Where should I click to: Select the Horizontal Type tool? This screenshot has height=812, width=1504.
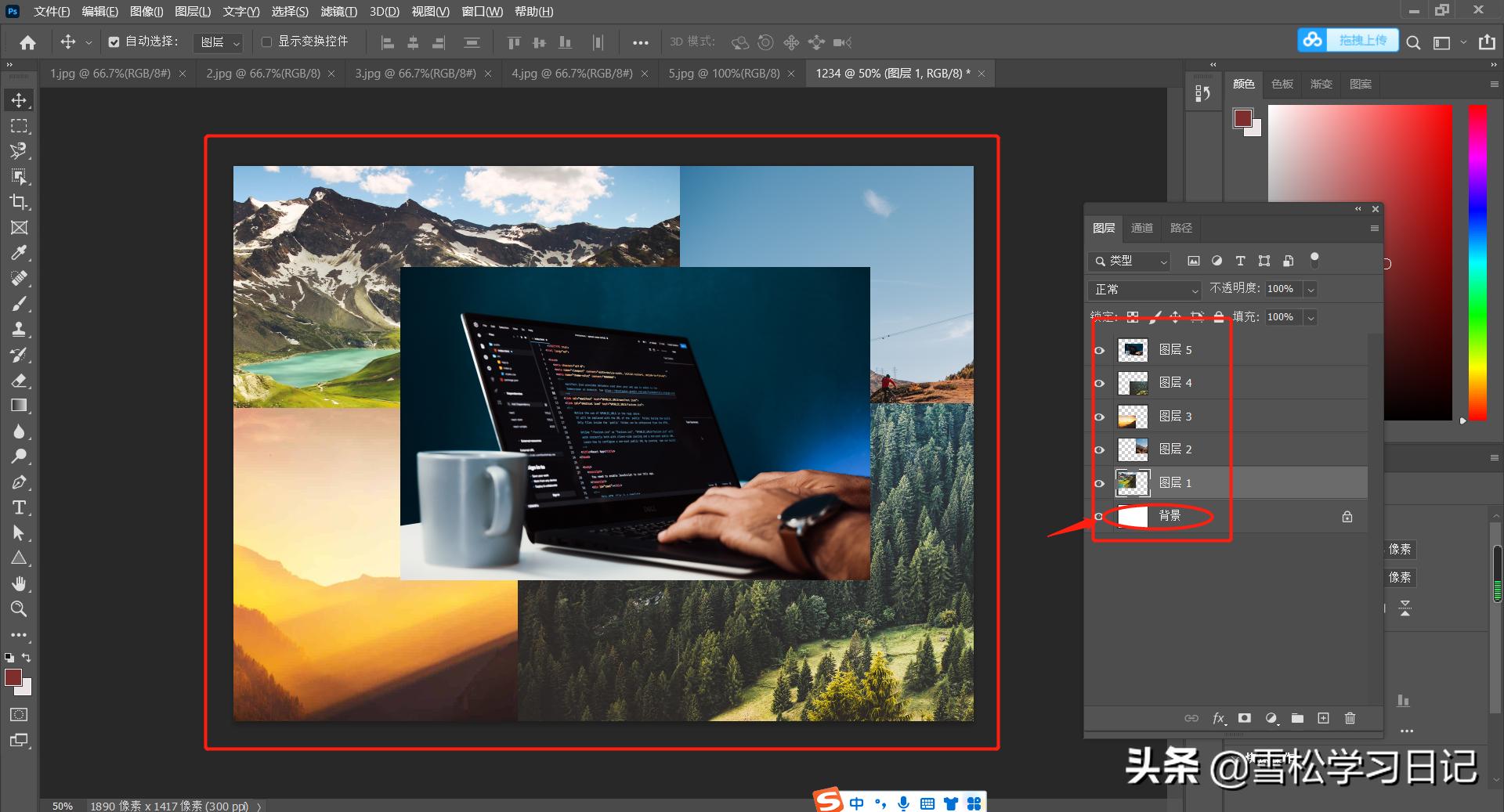tap(19, 507)
